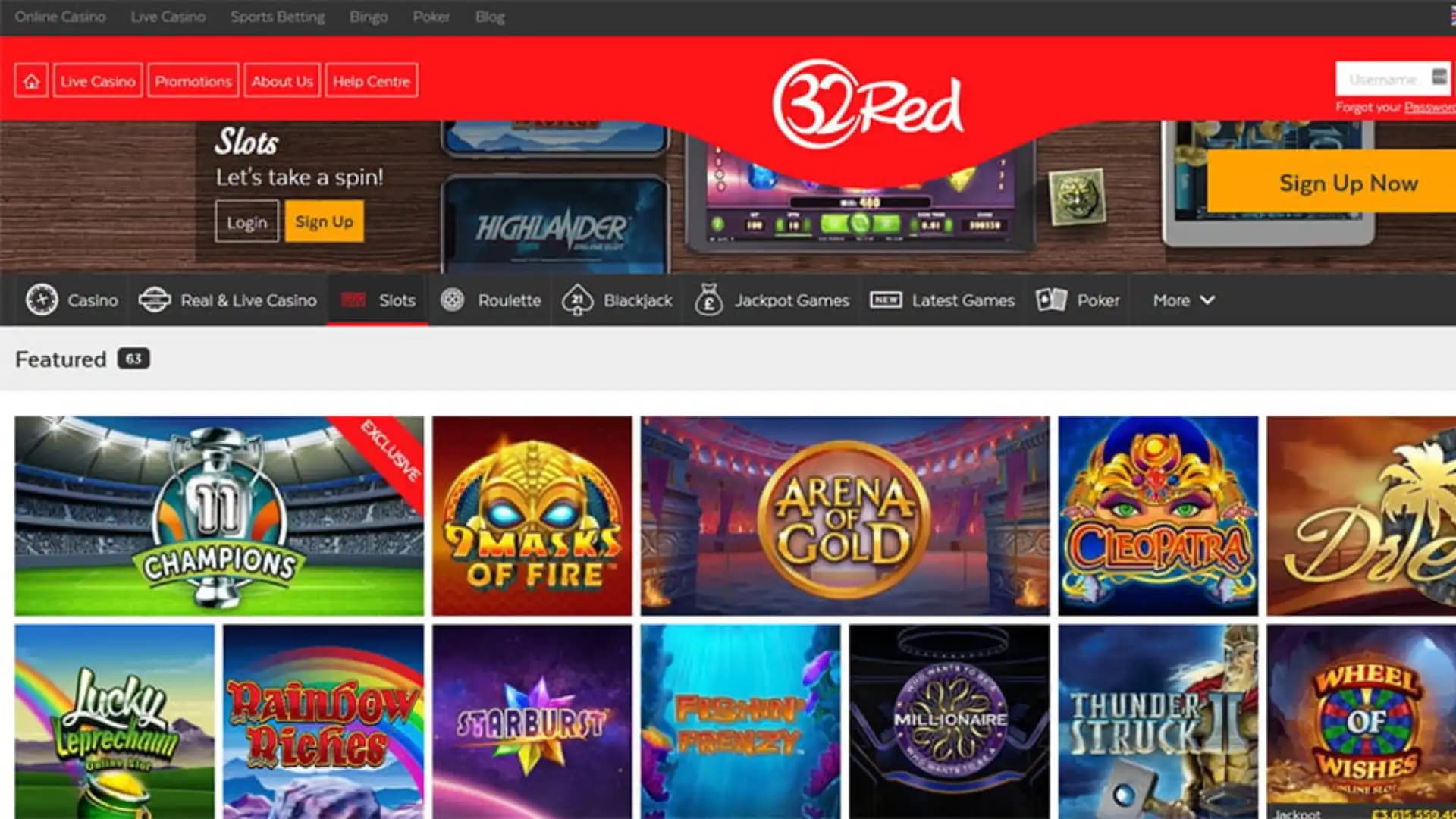Select the Poker cards icon
1456x819 pixels.
(1051, 300)
